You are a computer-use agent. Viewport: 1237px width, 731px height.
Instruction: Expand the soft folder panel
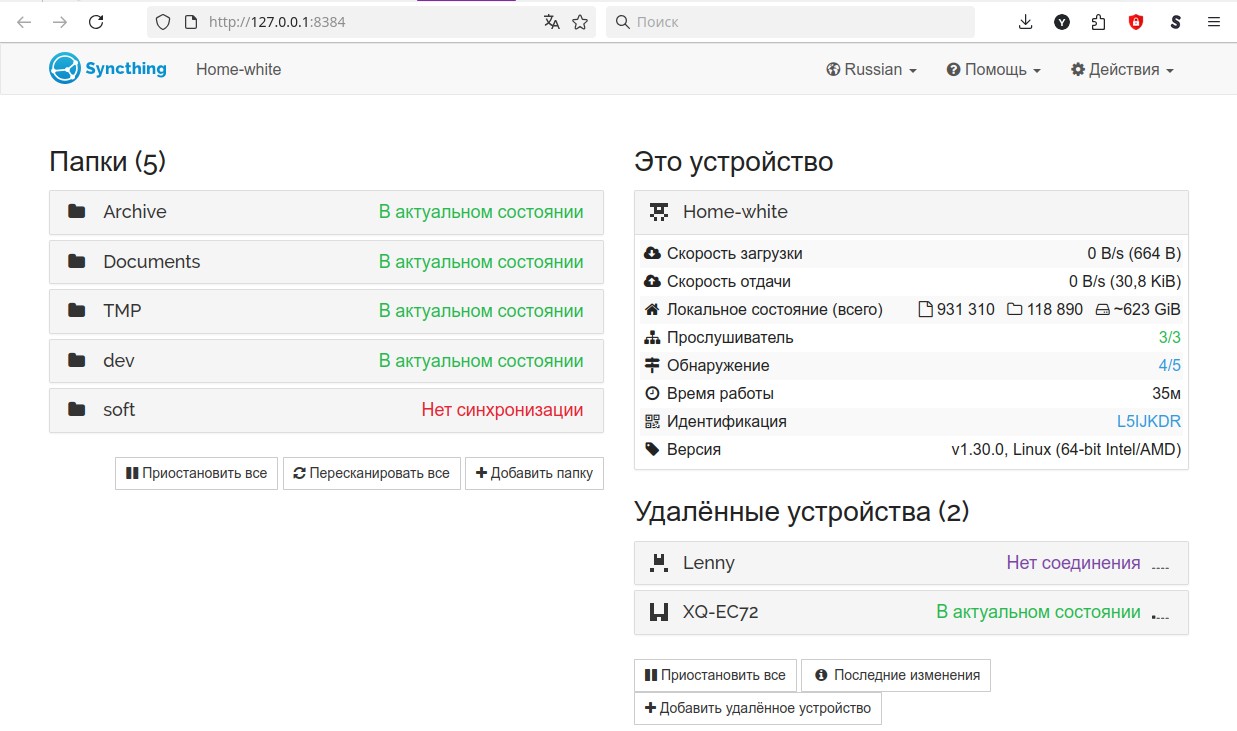(x=326, y=410)
